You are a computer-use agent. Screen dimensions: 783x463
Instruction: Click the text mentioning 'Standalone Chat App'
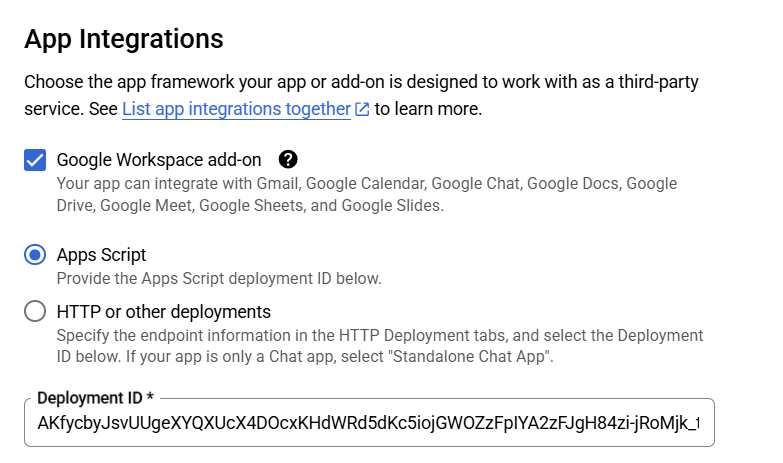click(380, 346)
